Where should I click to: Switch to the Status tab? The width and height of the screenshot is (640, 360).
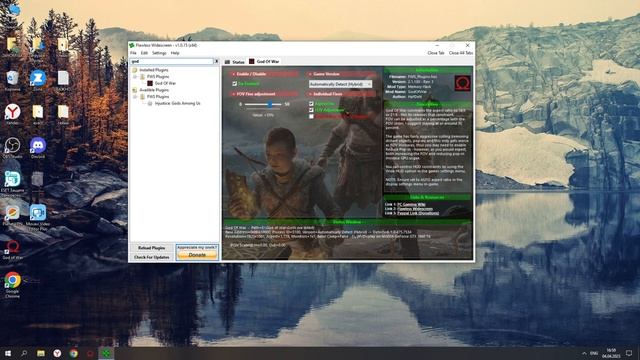pos(234,62)
